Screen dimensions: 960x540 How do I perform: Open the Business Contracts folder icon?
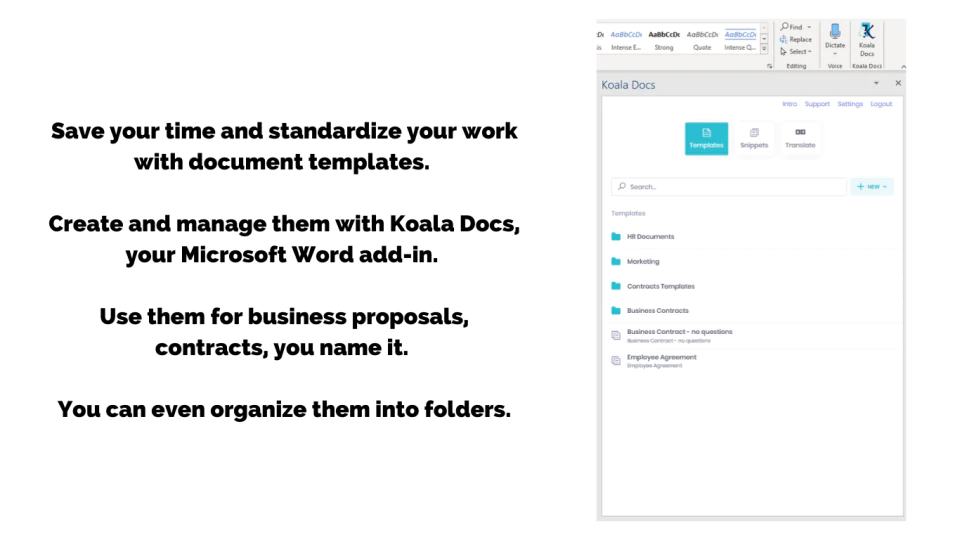coord(616,310)
